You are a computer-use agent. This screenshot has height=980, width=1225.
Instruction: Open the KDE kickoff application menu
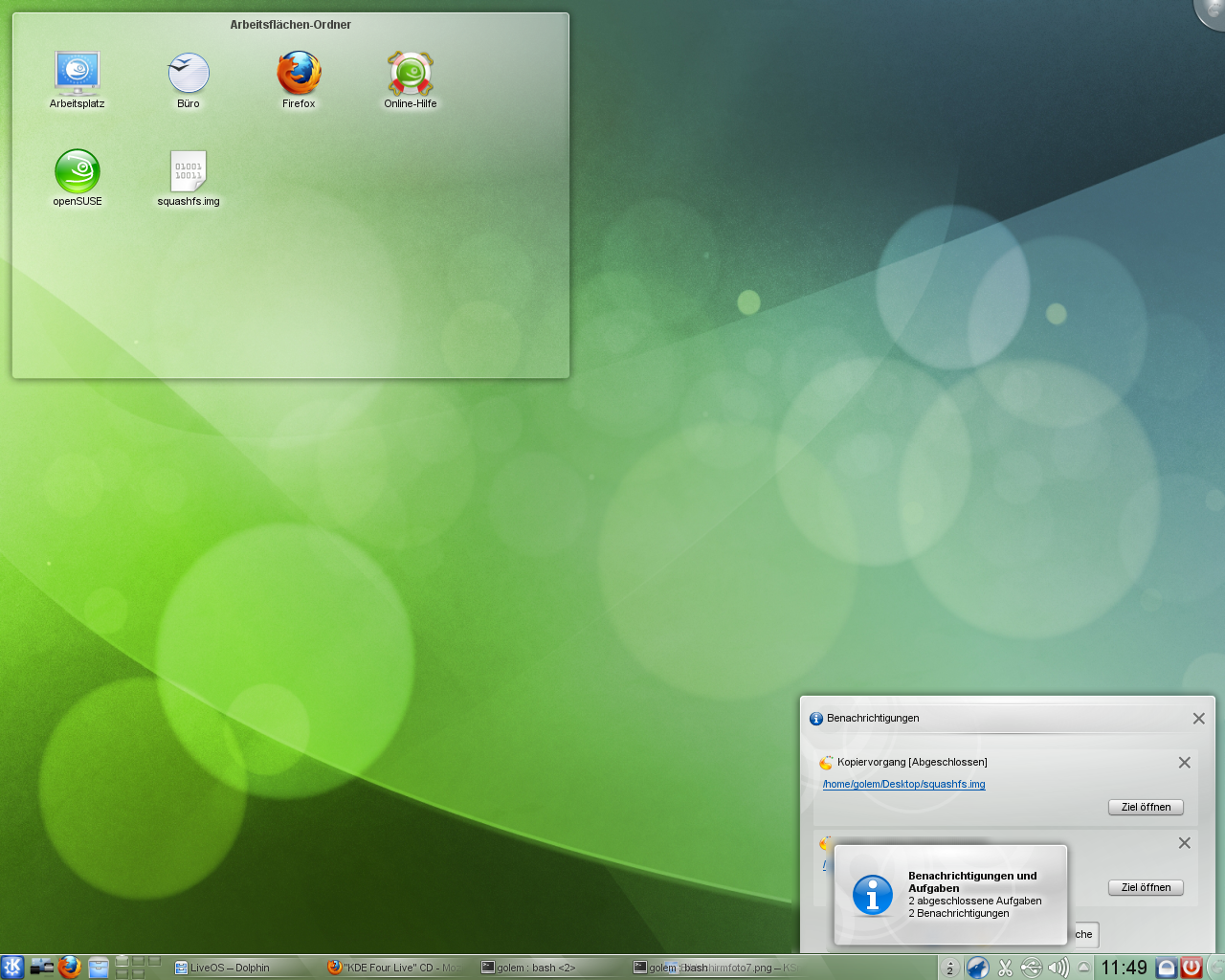click(12, 967)
